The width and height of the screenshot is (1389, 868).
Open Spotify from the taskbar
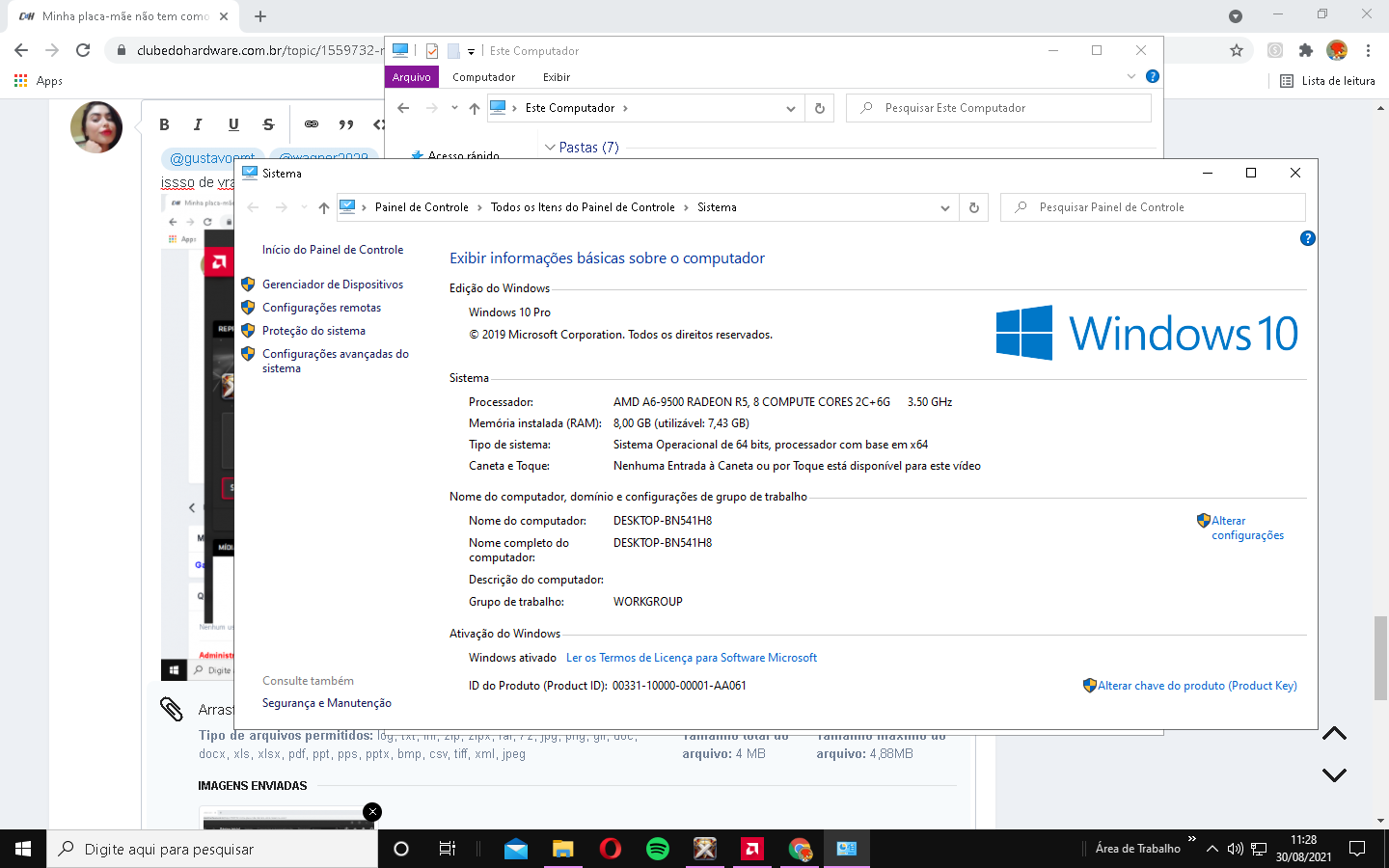tap(658, 849)
